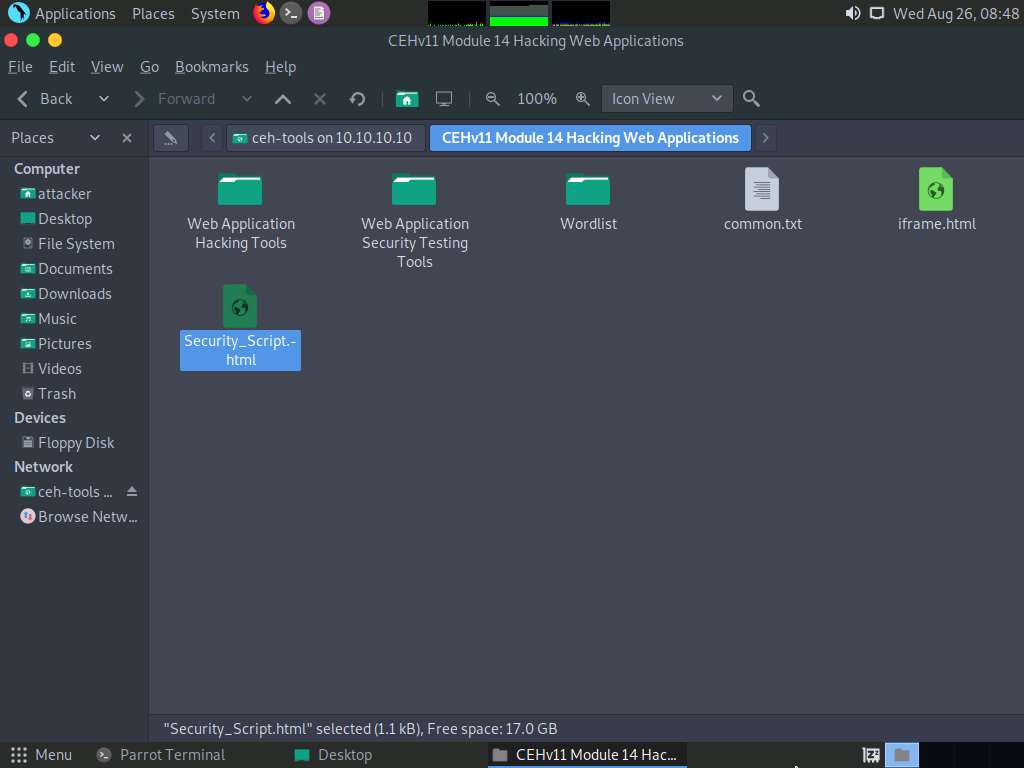Open the Icon View dropdown
This screenshot has width=1024, height=768.
[666, 98]
